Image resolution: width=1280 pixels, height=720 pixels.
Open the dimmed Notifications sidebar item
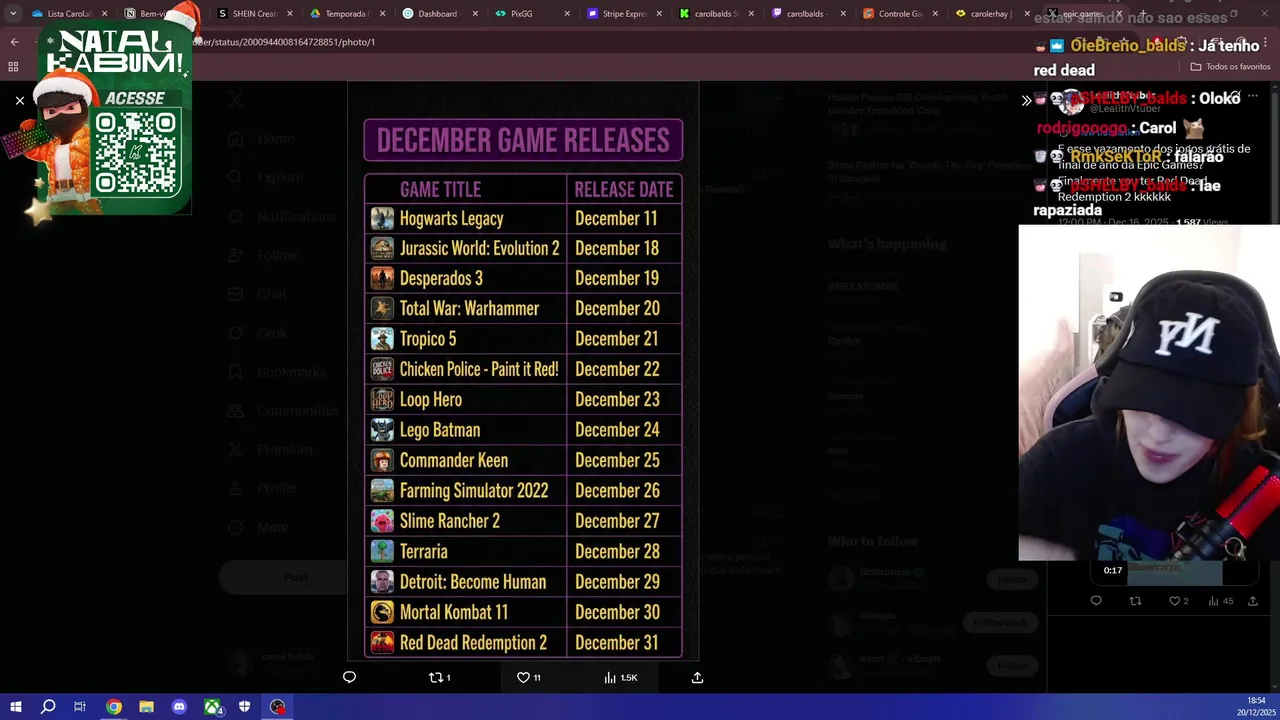point(282,216)
